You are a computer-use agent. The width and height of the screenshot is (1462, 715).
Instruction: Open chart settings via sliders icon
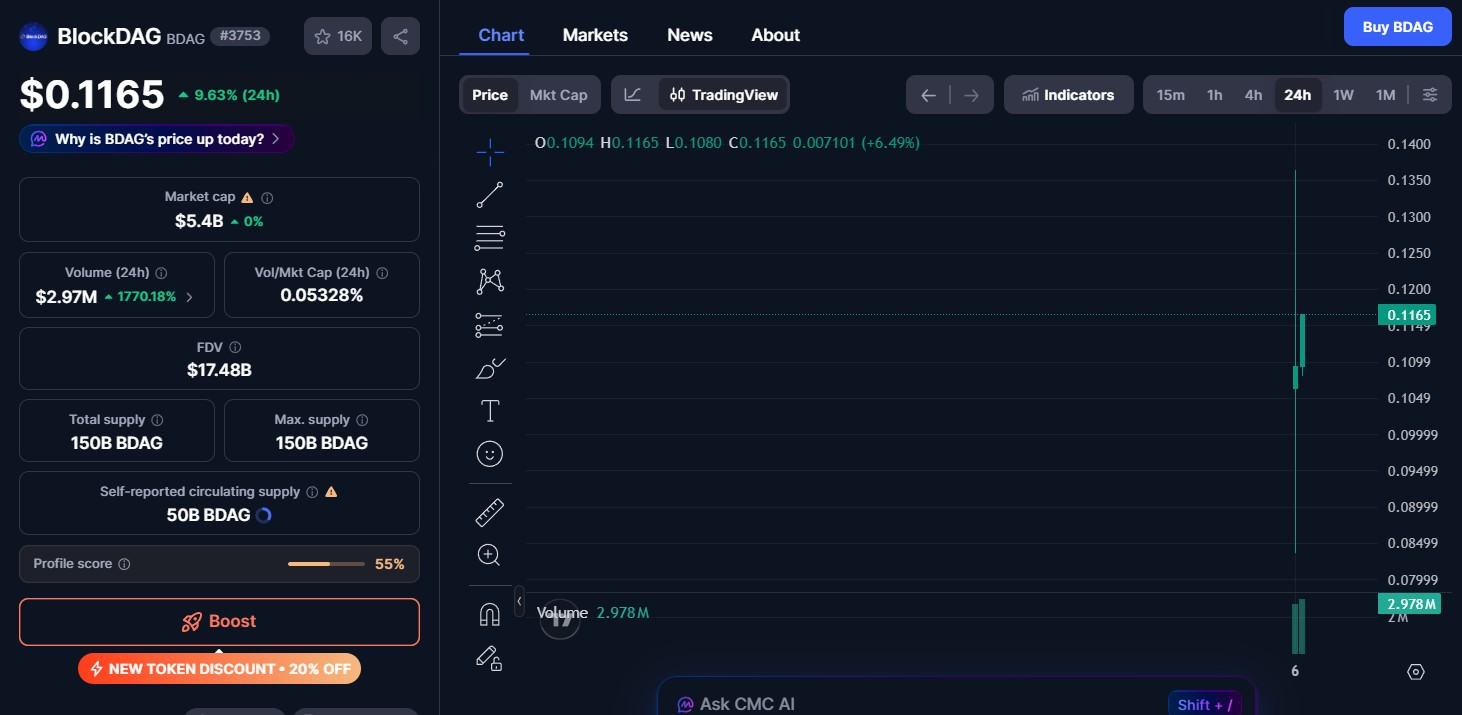[x=1430, y=94]
